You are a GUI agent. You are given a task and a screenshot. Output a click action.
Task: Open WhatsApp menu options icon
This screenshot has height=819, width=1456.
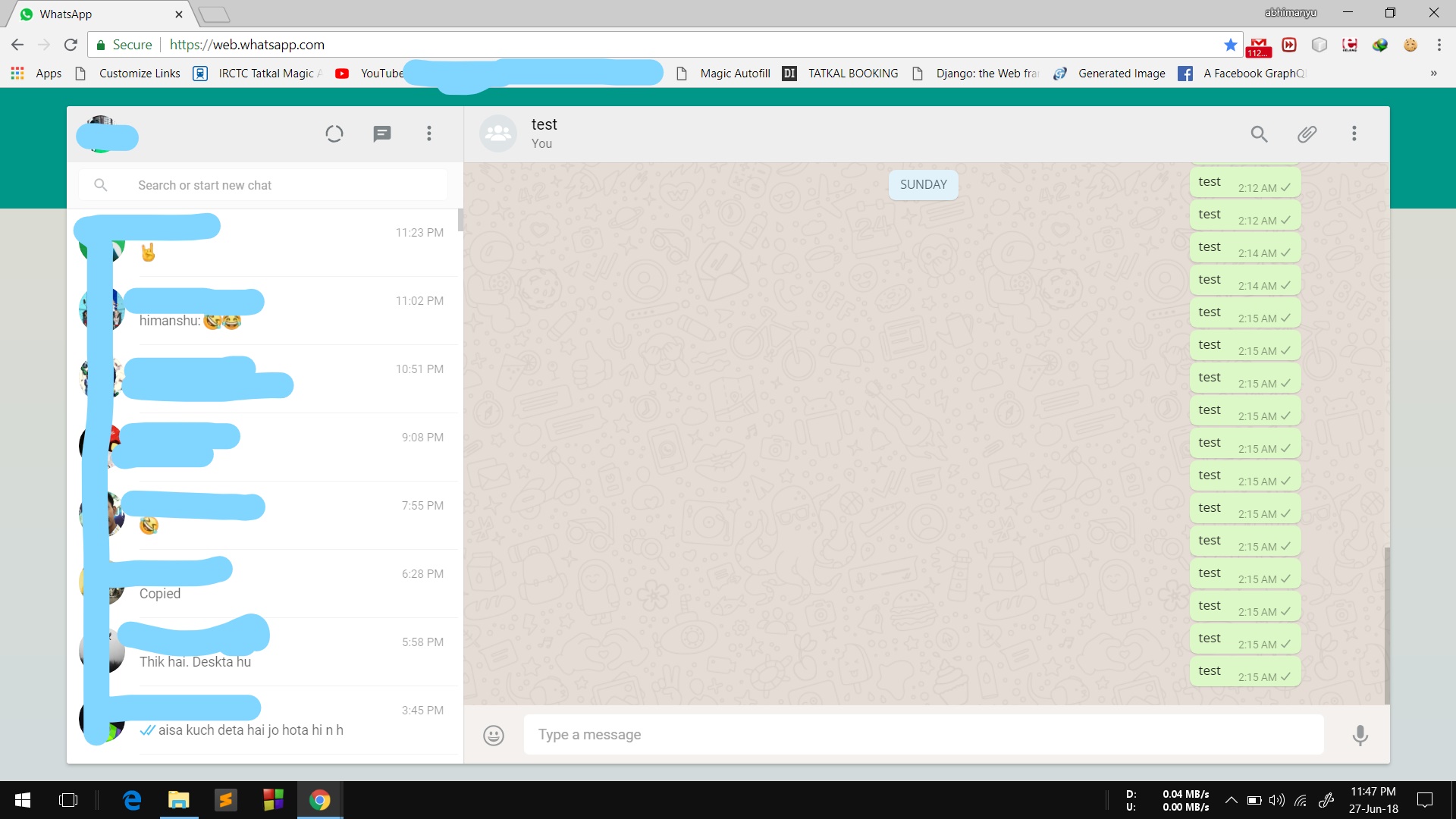[x=429, y=133]
